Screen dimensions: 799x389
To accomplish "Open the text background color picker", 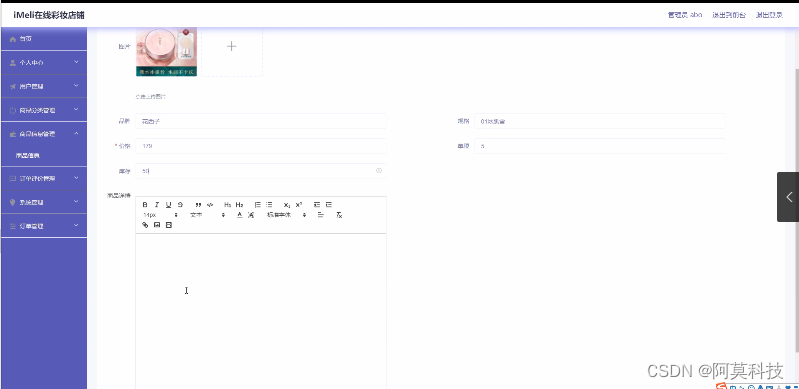I will [251, 215].
